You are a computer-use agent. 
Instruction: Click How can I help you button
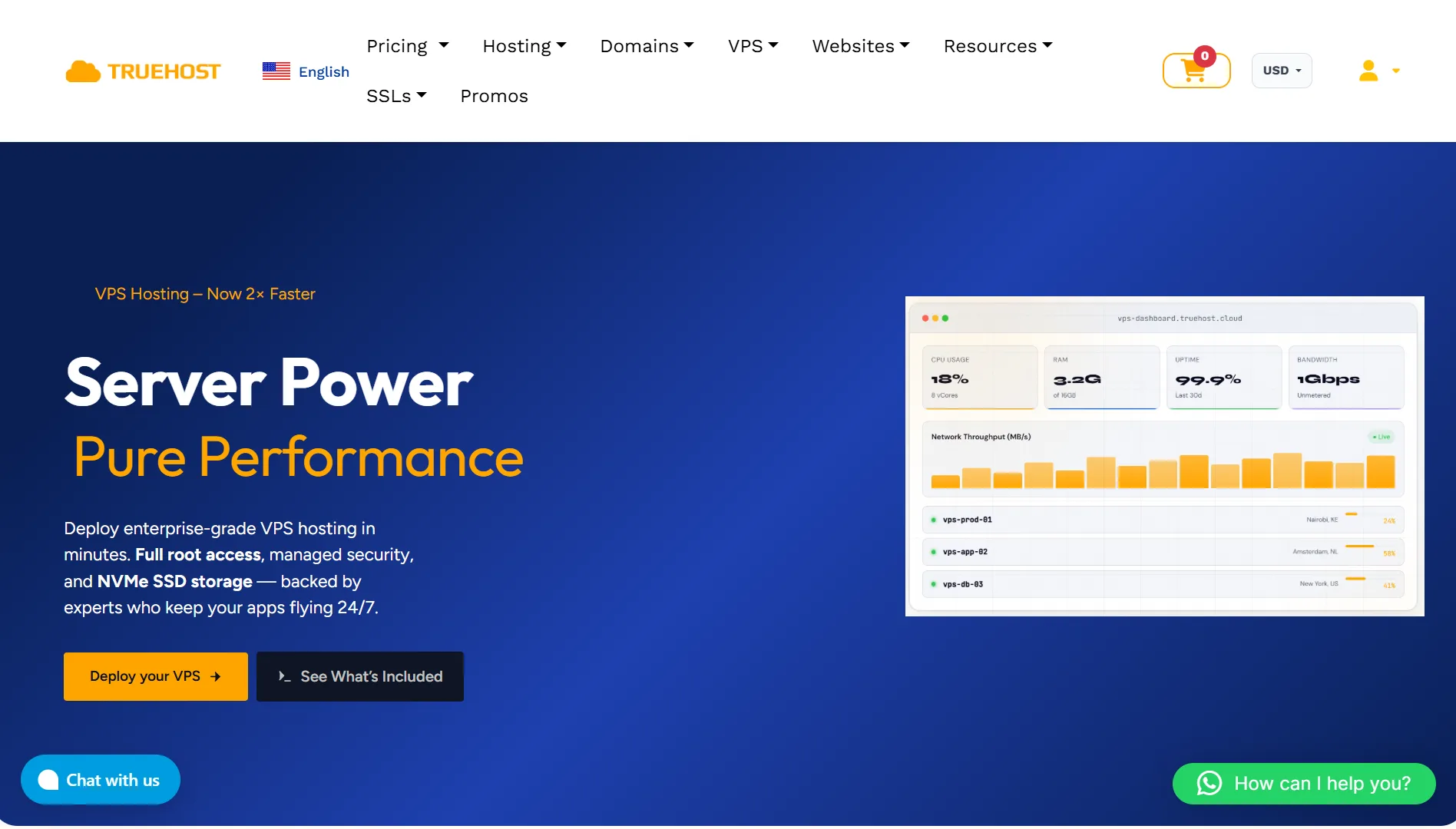coord(1304,784)
